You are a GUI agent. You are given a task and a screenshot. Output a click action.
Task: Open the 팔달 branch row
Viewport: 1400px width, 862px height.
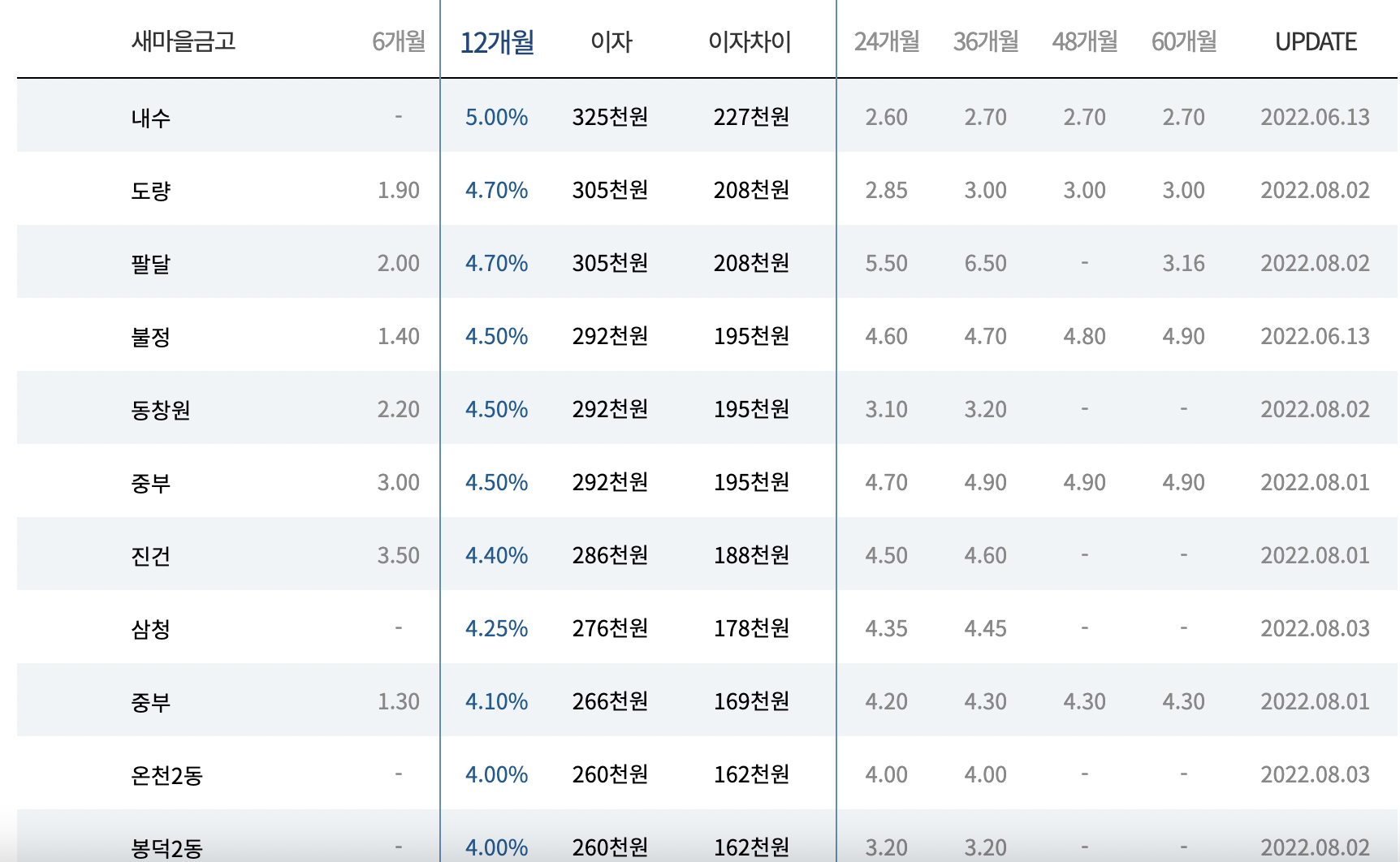pos(707,262)
